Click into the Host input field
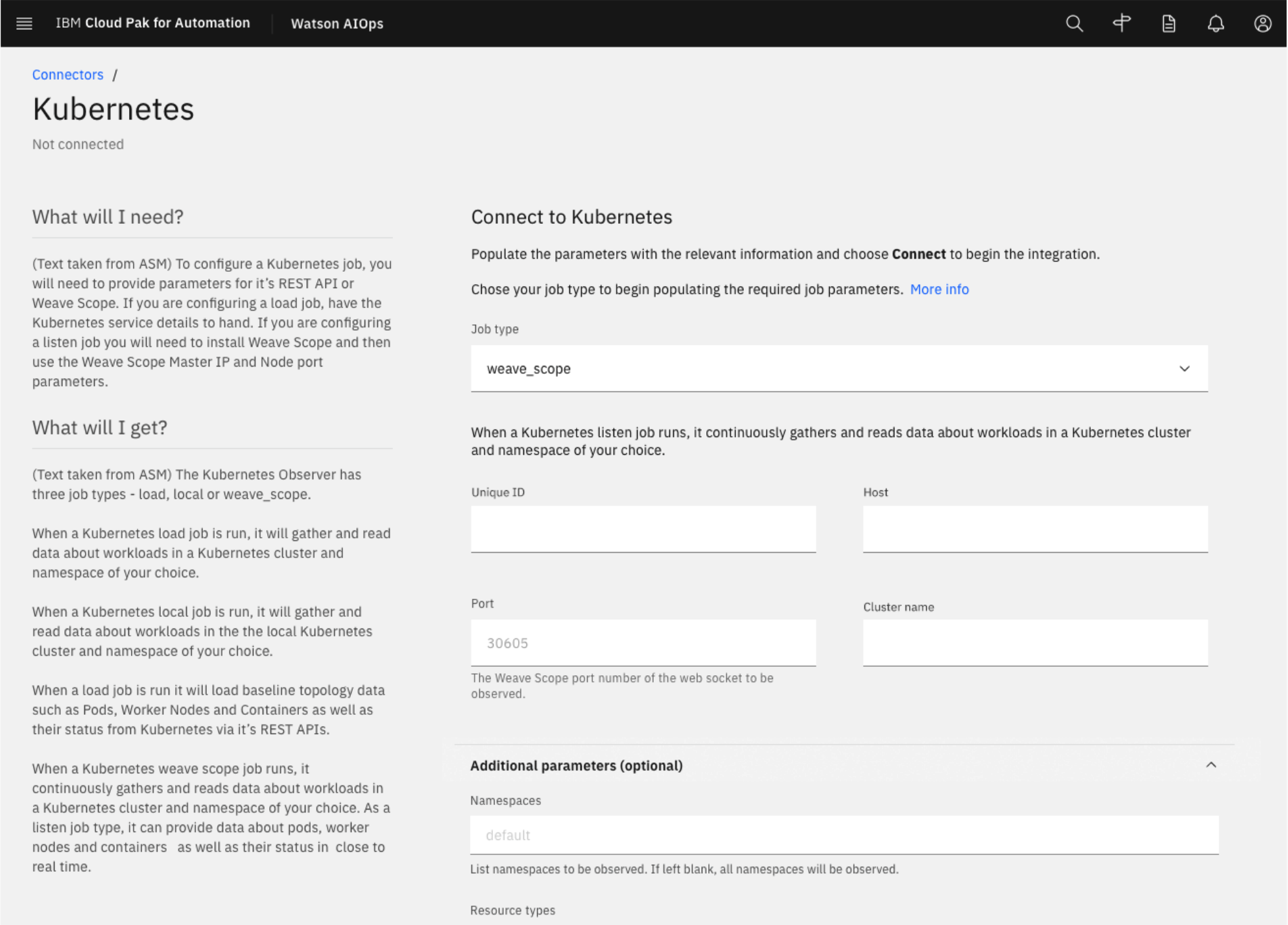Image resolution: width=1288 pixels, height=925 pixels. pos(1034,529)
